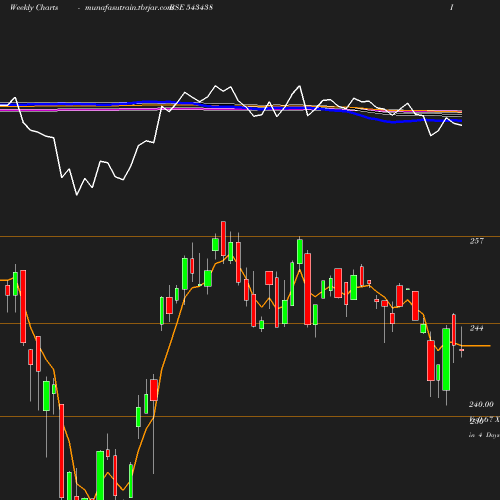Click the "BSE 543438" symbol label
Screen dimensions: 500x500
pyautogui.click(x=191, y=8)
